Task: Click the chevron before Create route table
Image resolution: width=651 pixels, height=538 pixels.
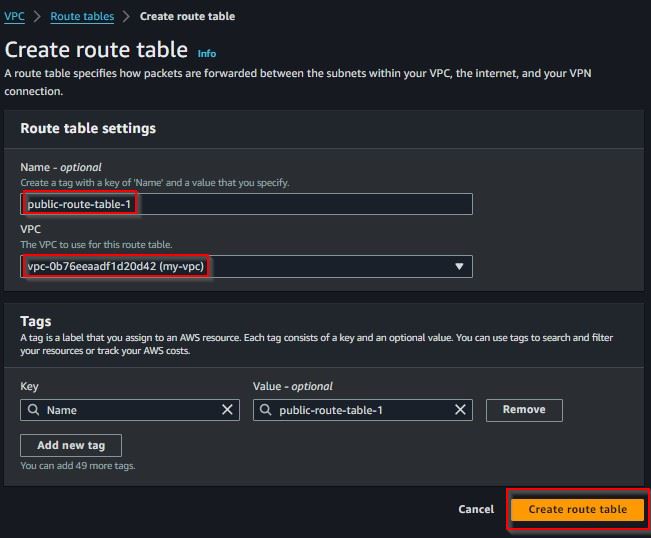Action: [126, 17]
